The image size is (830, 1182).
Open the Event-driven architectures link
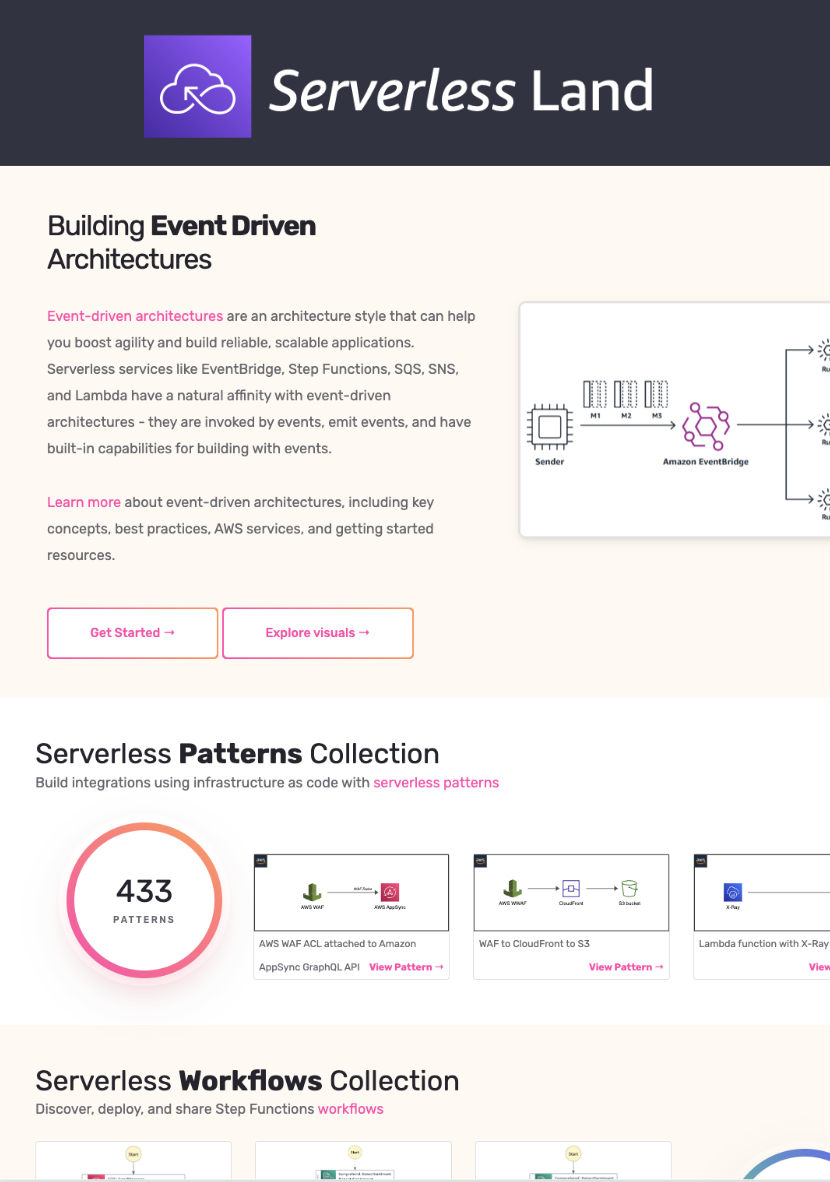(135, 316)
